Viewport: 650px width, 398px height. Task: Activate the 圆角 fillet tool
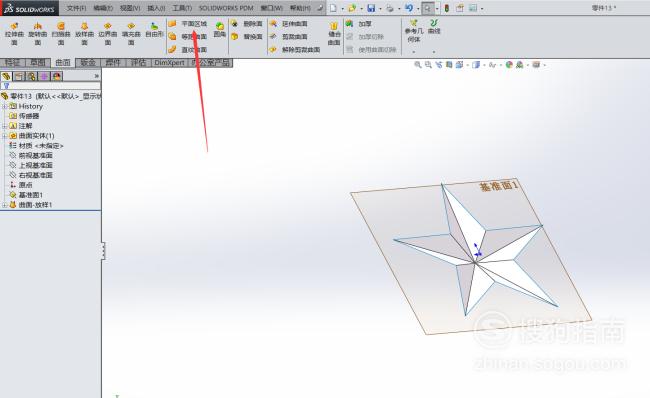[219, 30]
